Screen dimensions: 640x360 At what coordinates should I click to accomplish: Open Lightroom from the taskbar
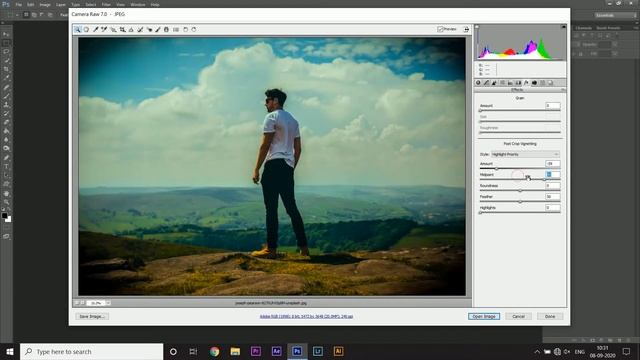pyautogui.click(x=318, y=351)
